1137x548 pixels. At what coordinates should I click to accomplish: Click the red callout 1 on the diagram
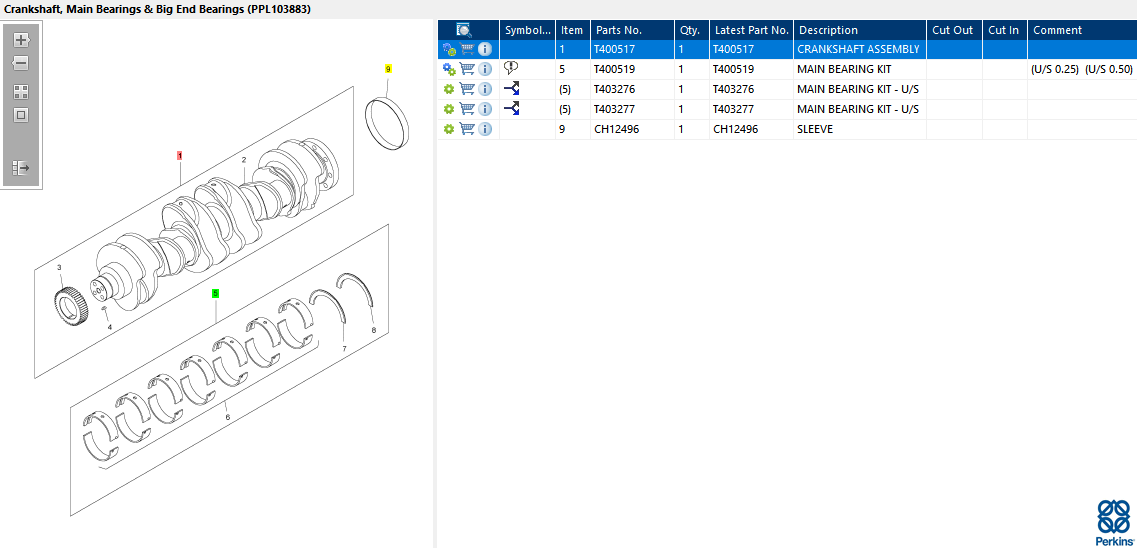tap(179, 155)
